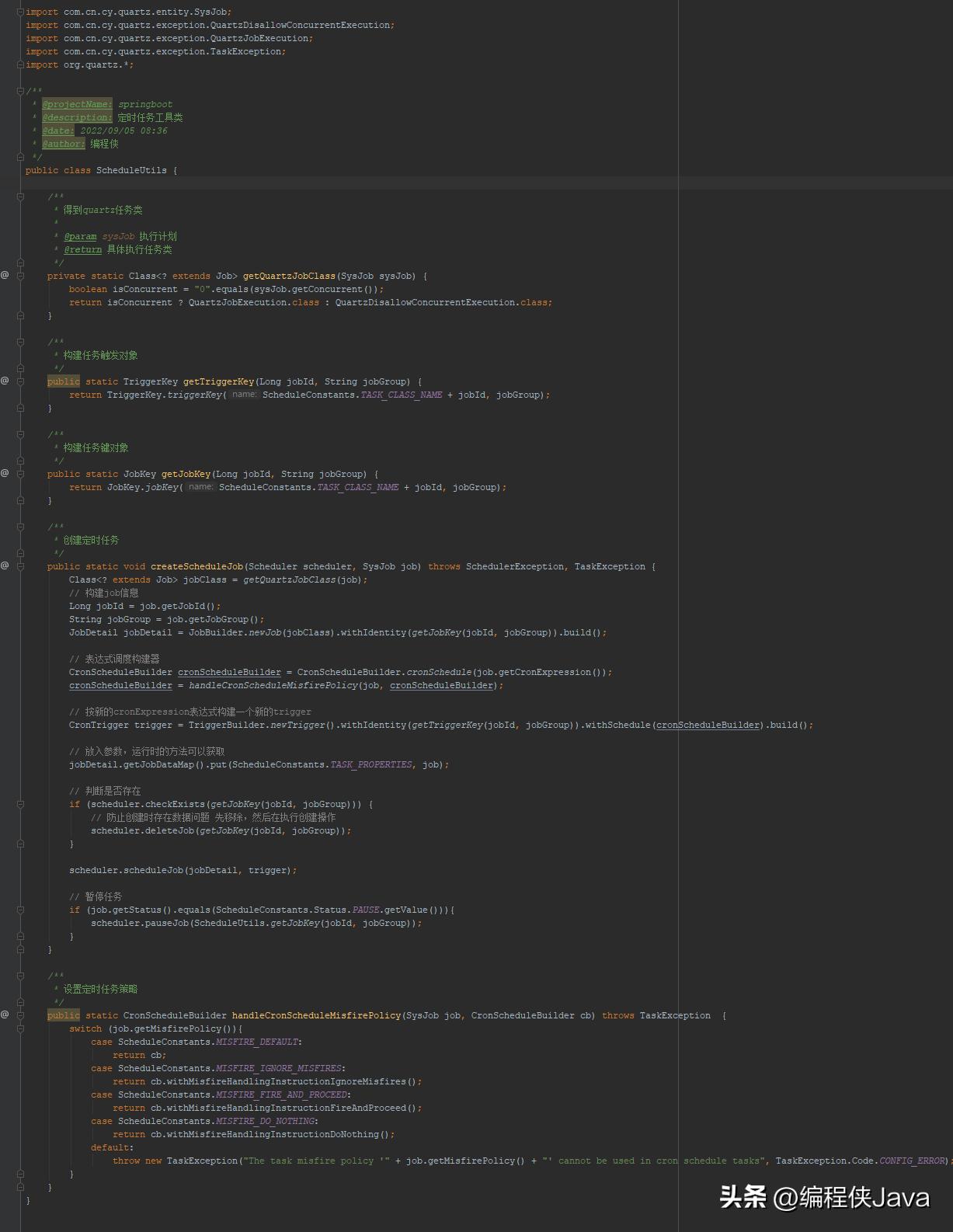Click the name: hint in TriggerKey.triggerKey call
The height and width of the screenshot is (1232, 953).
244,395
